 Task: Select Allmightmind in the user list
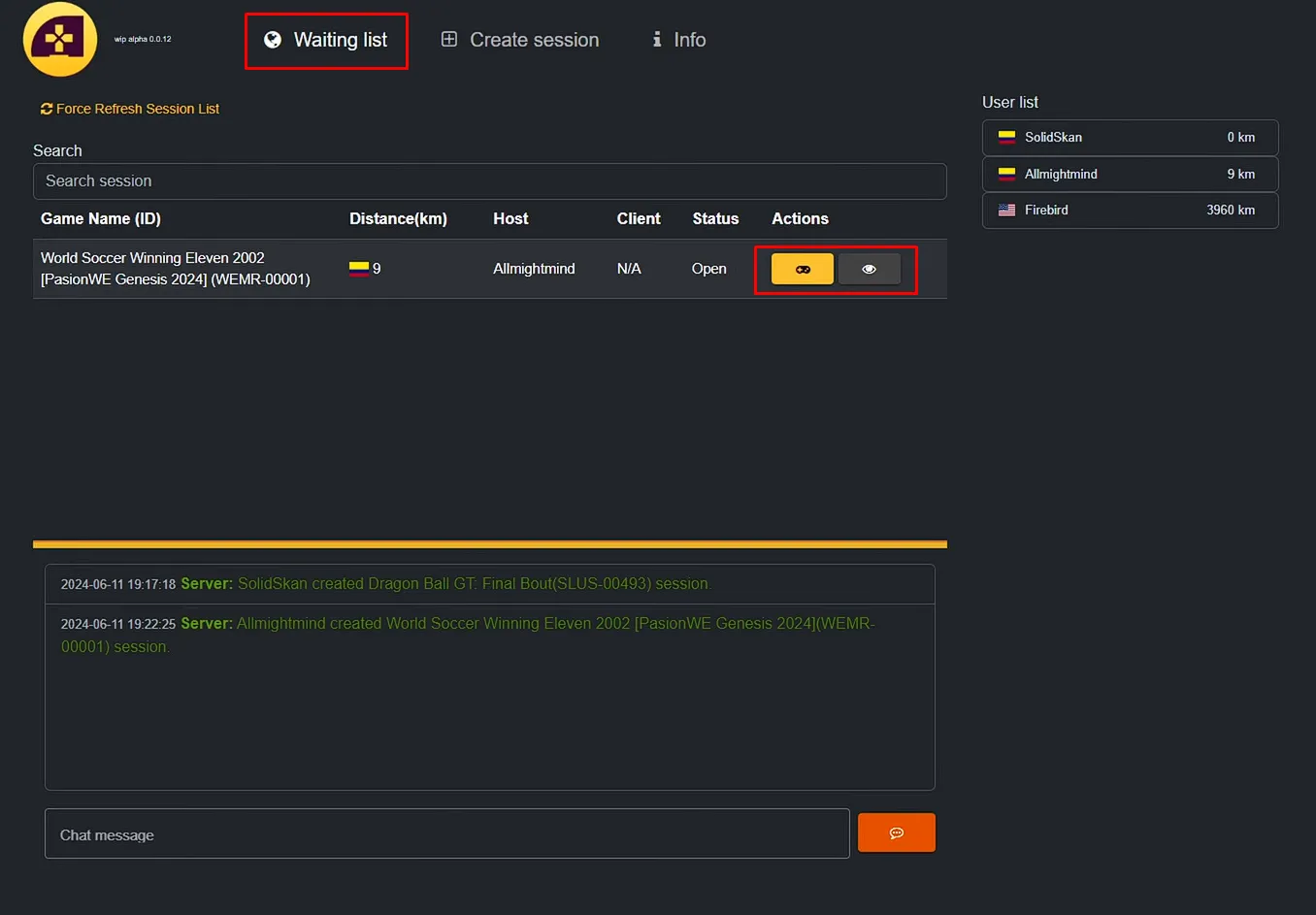tap(1131, 175)
